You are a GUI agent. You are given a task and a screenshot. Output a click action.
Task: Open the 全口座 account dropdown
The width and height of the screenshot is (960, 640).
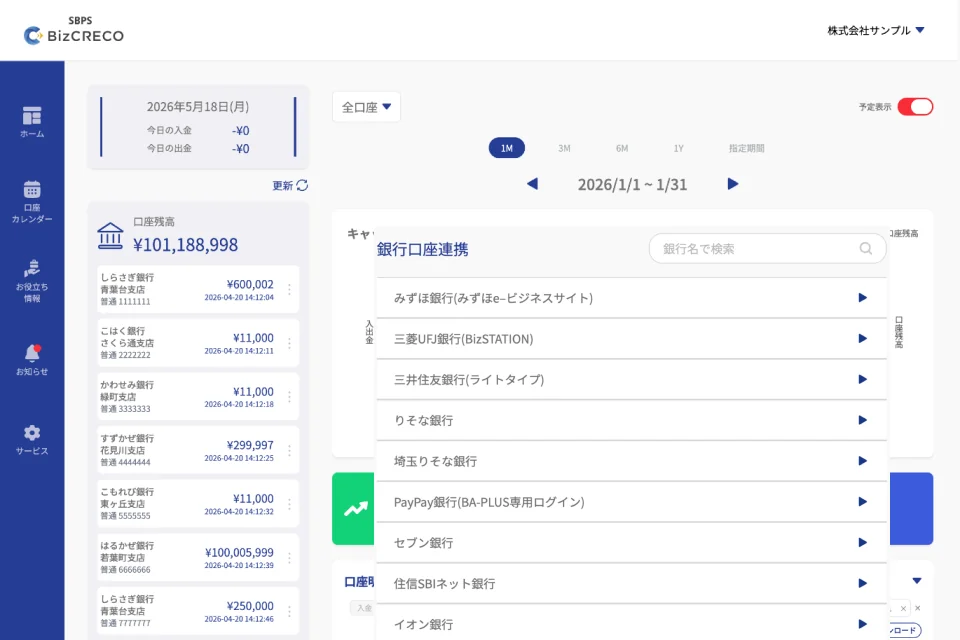click(366, 107)
